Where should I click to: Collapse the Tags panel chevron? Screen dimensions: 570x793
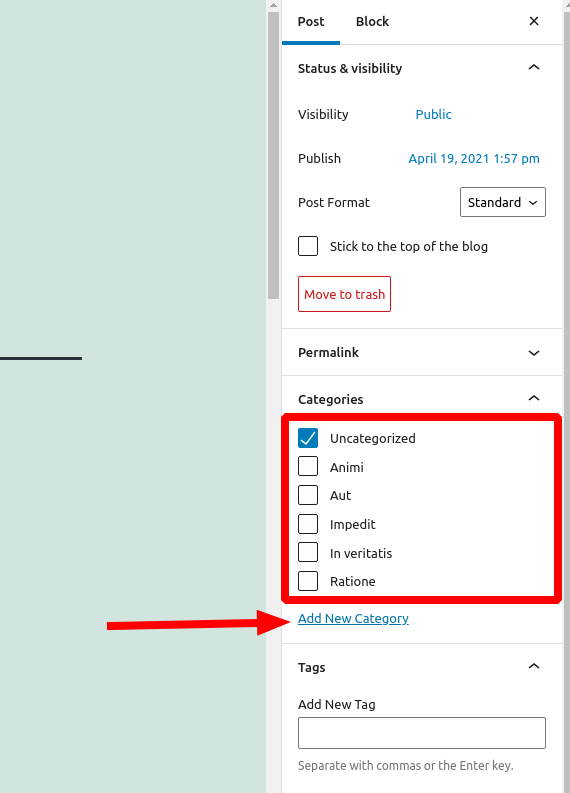(x=534, y=667)
